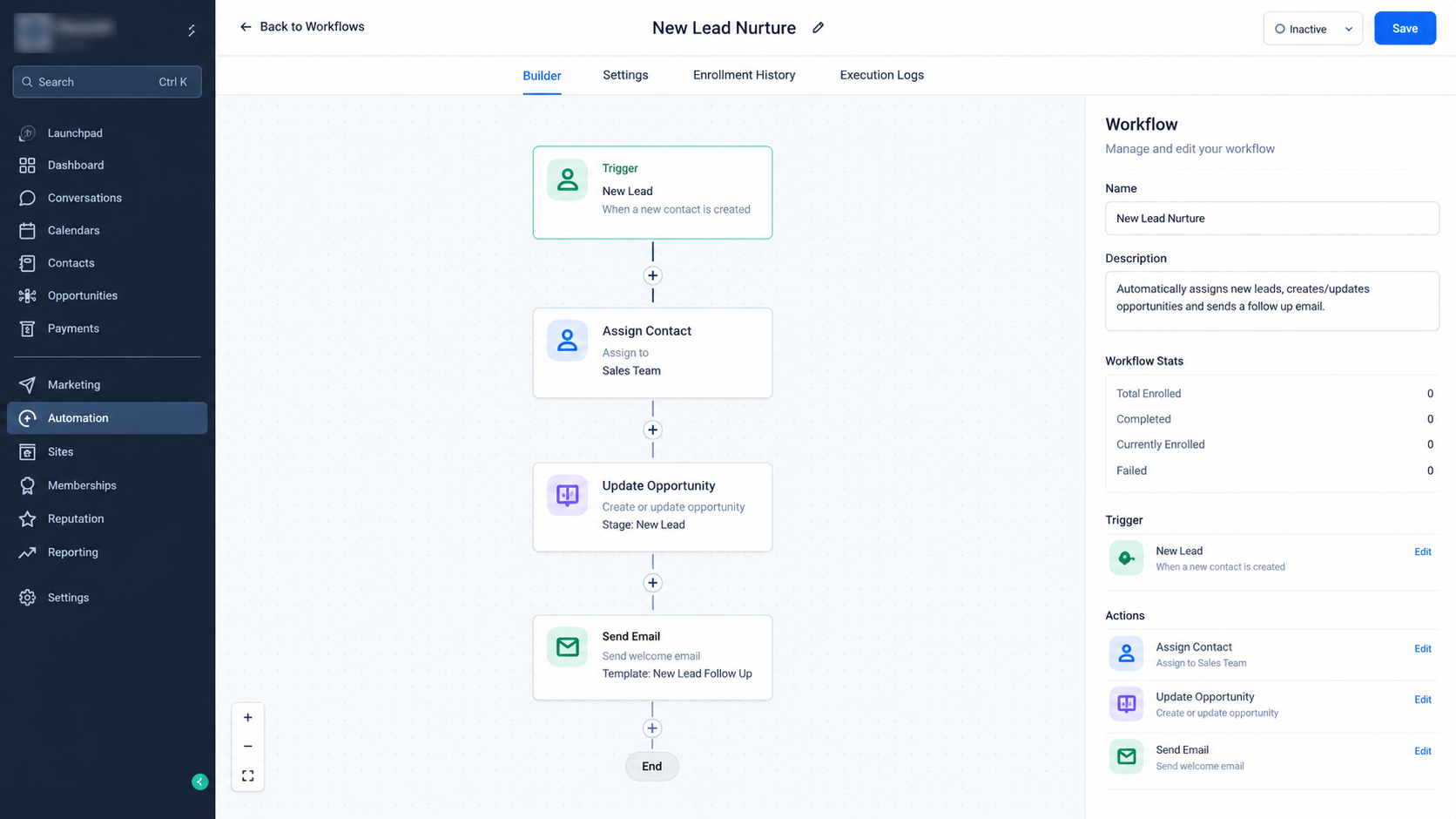Edit the Send Email action in the panel
The height and width of the screenshot is (819, 1456).
pyautogui.click(x=1422, y=751)
